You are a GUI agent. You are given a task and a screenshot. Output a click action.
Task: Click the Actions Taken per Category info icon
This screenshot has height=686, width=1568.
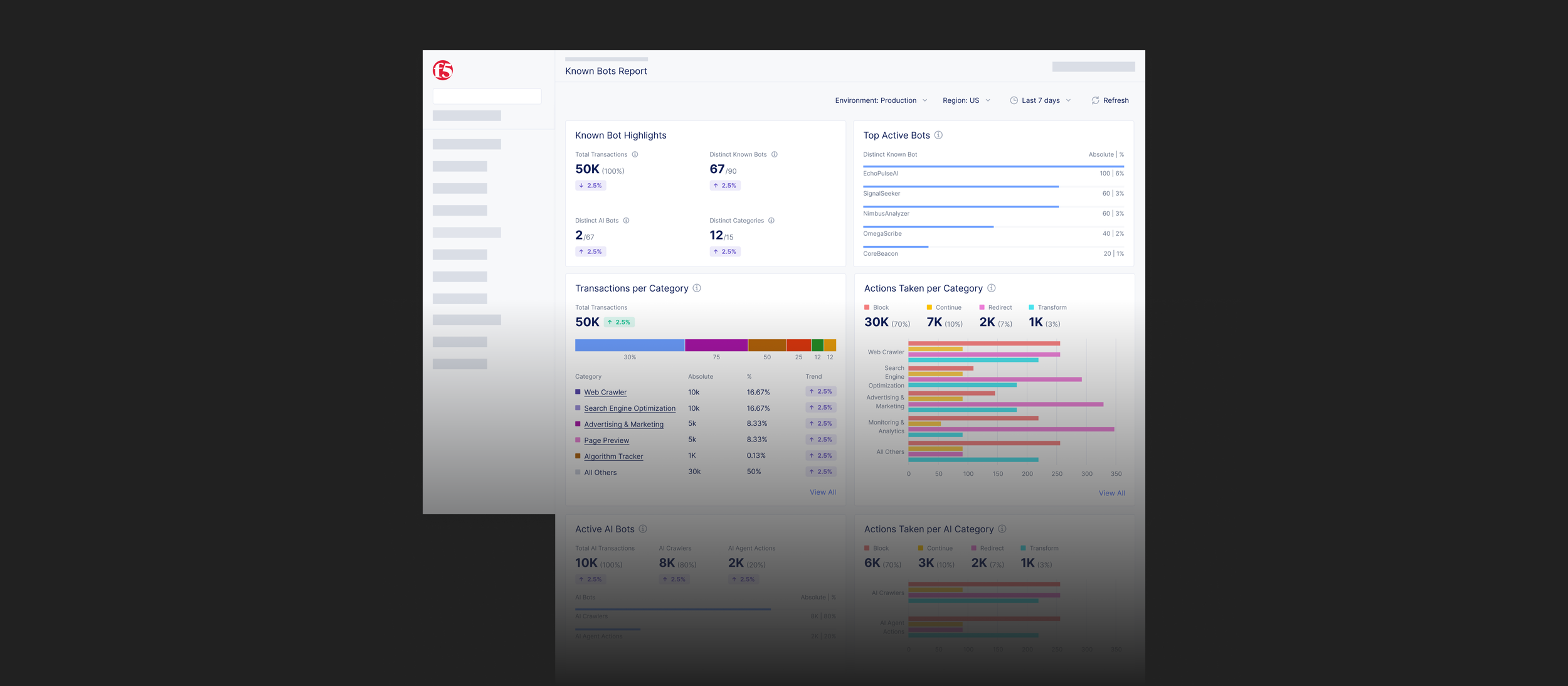[x=992, y=288]
